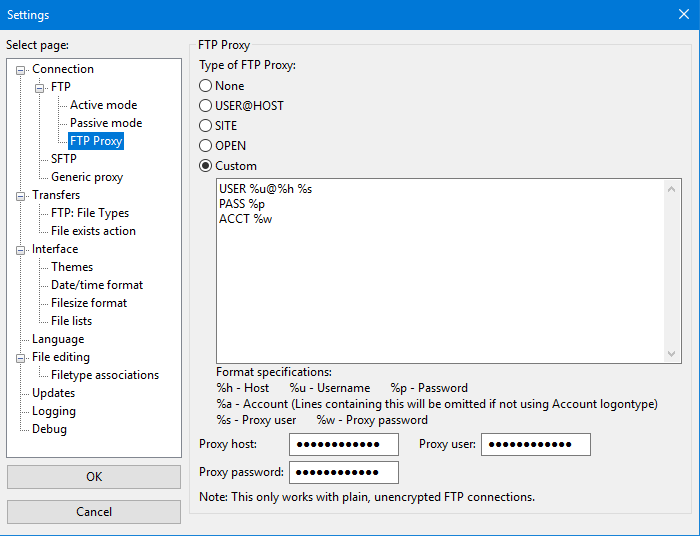The width and height of the screenshot is (700, 536).
Task: Open the Active mode settings page
Action: pyautogui.click(x=103, y=105)
